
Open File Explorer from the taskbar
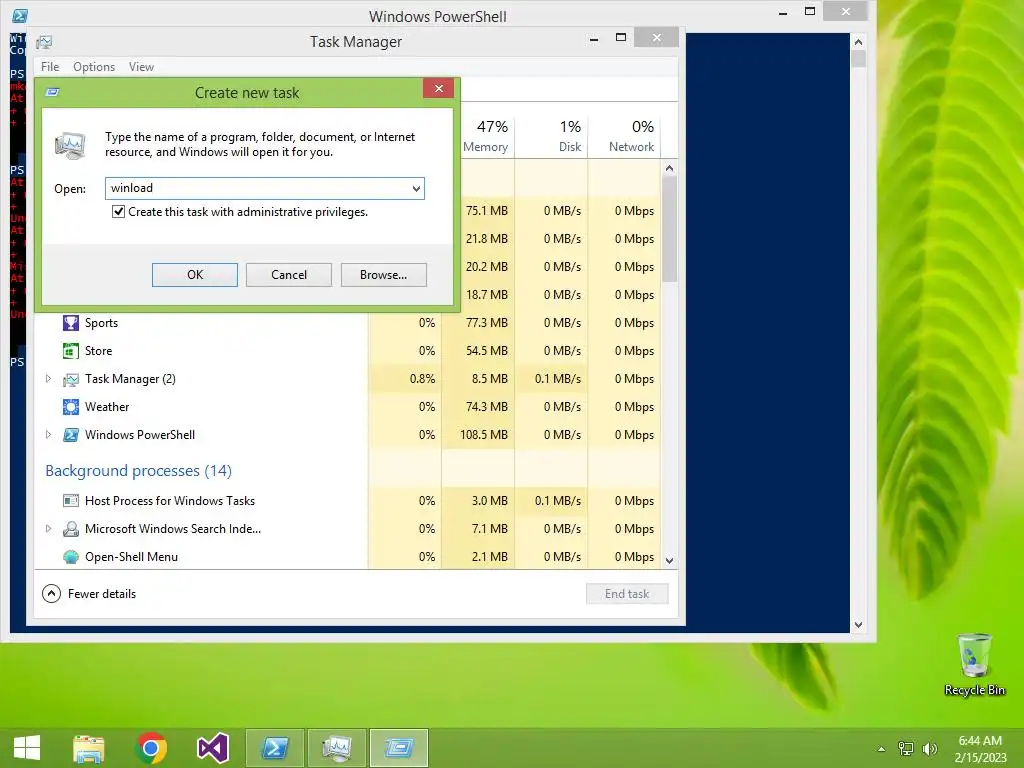click(x=89, y=748)
